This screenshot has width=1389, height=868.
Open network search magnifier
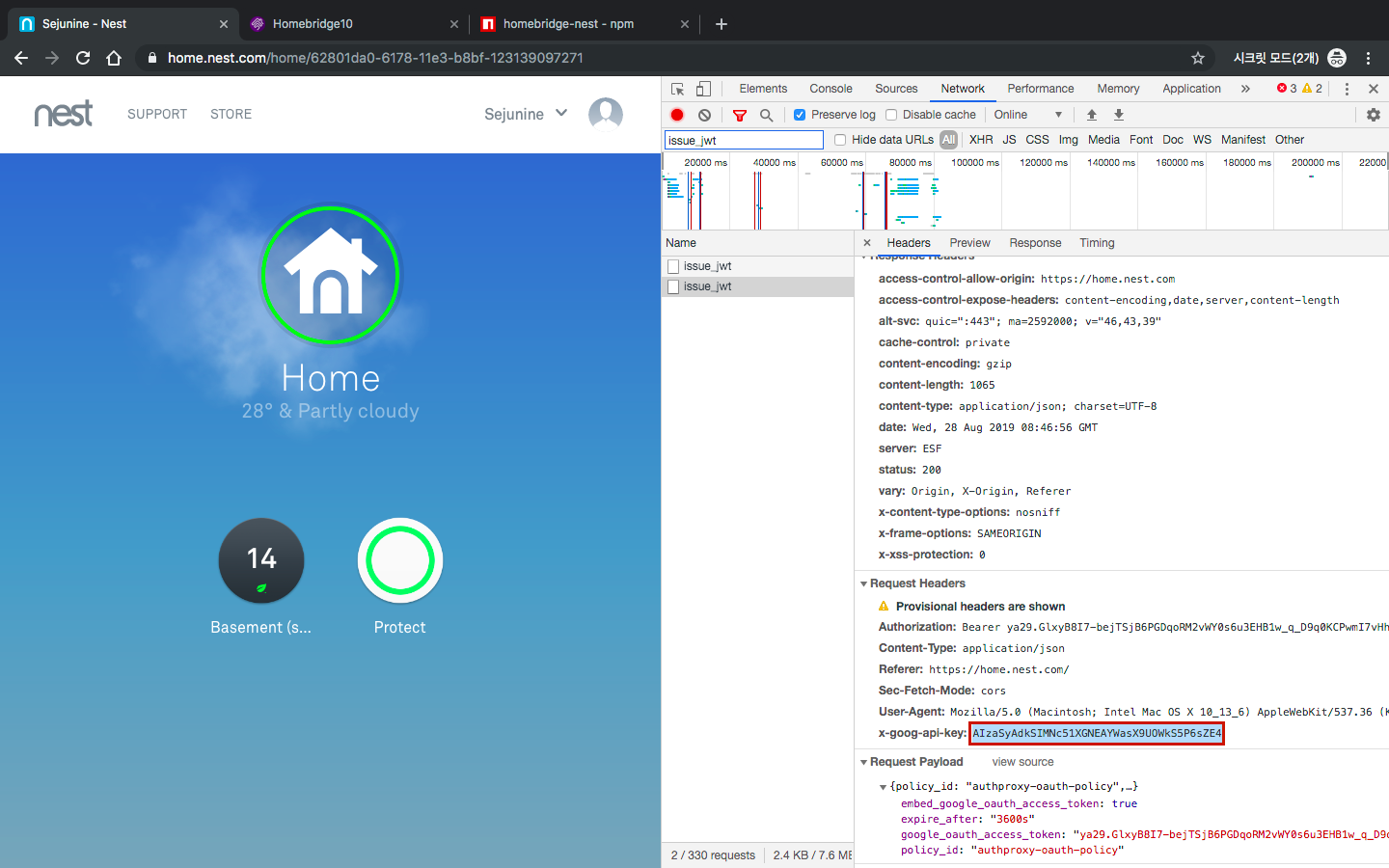coord(767,115)
